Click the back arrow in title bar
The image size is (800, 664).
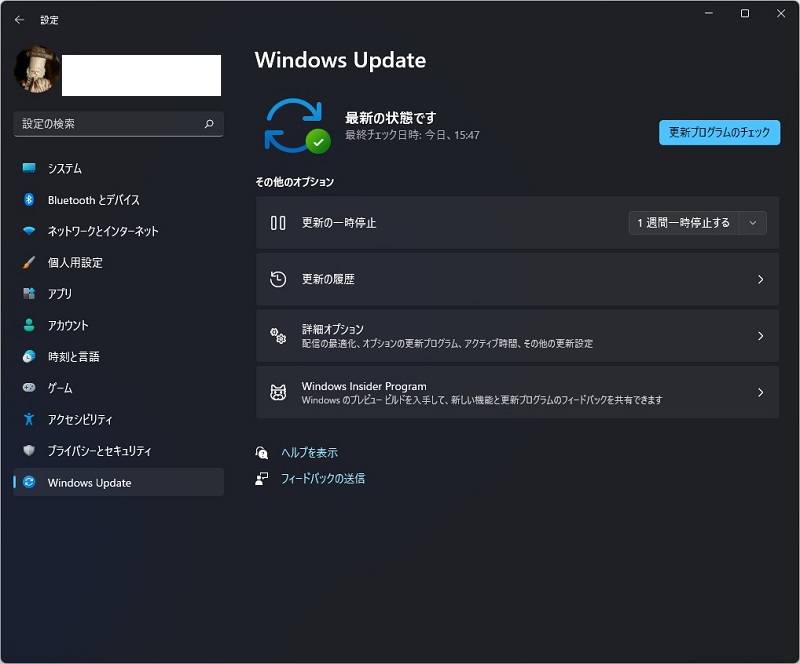(19, 20)
